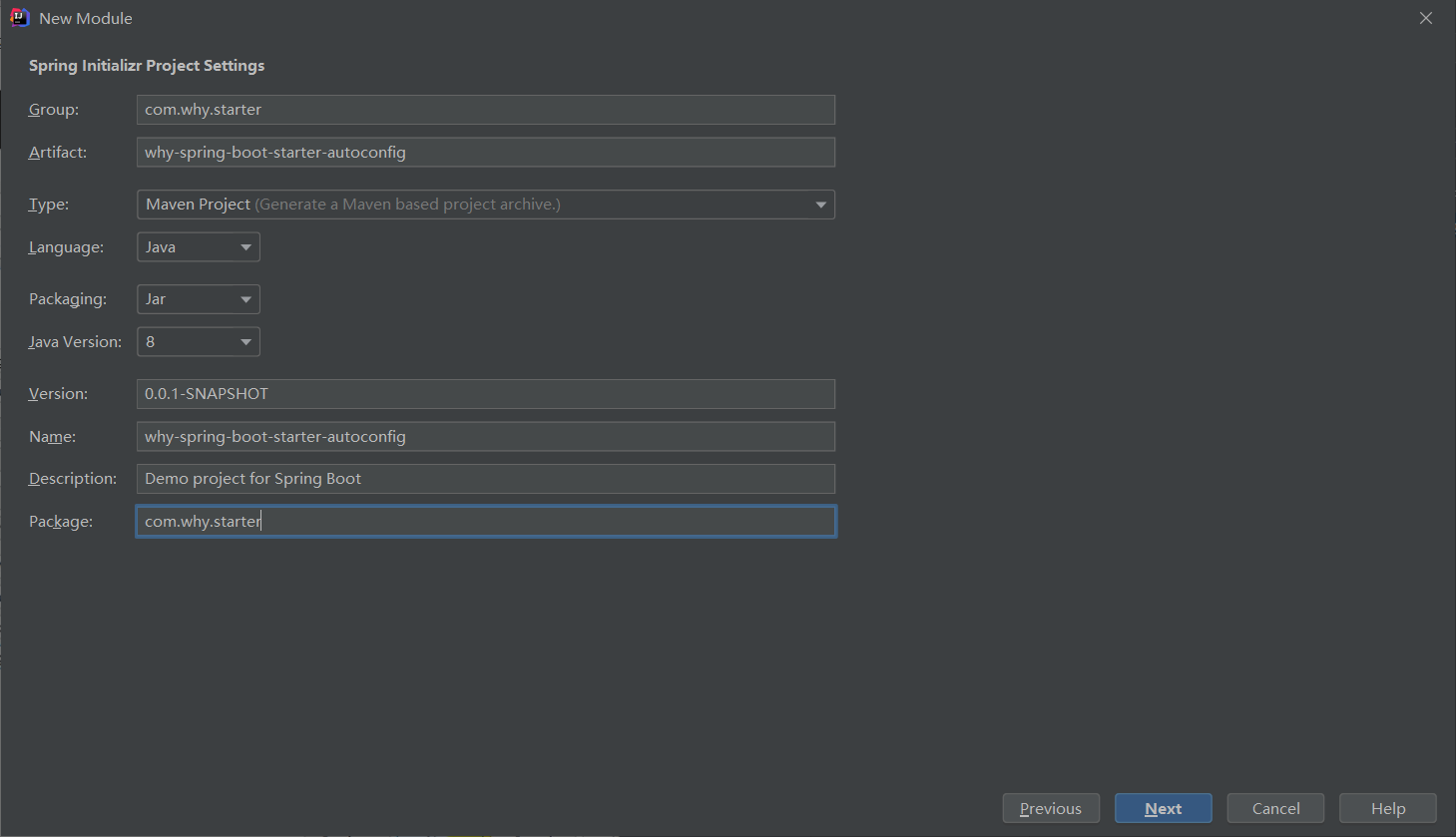
Task: Click the Package label
Action: pyautogui.click(x=61, y=522)
